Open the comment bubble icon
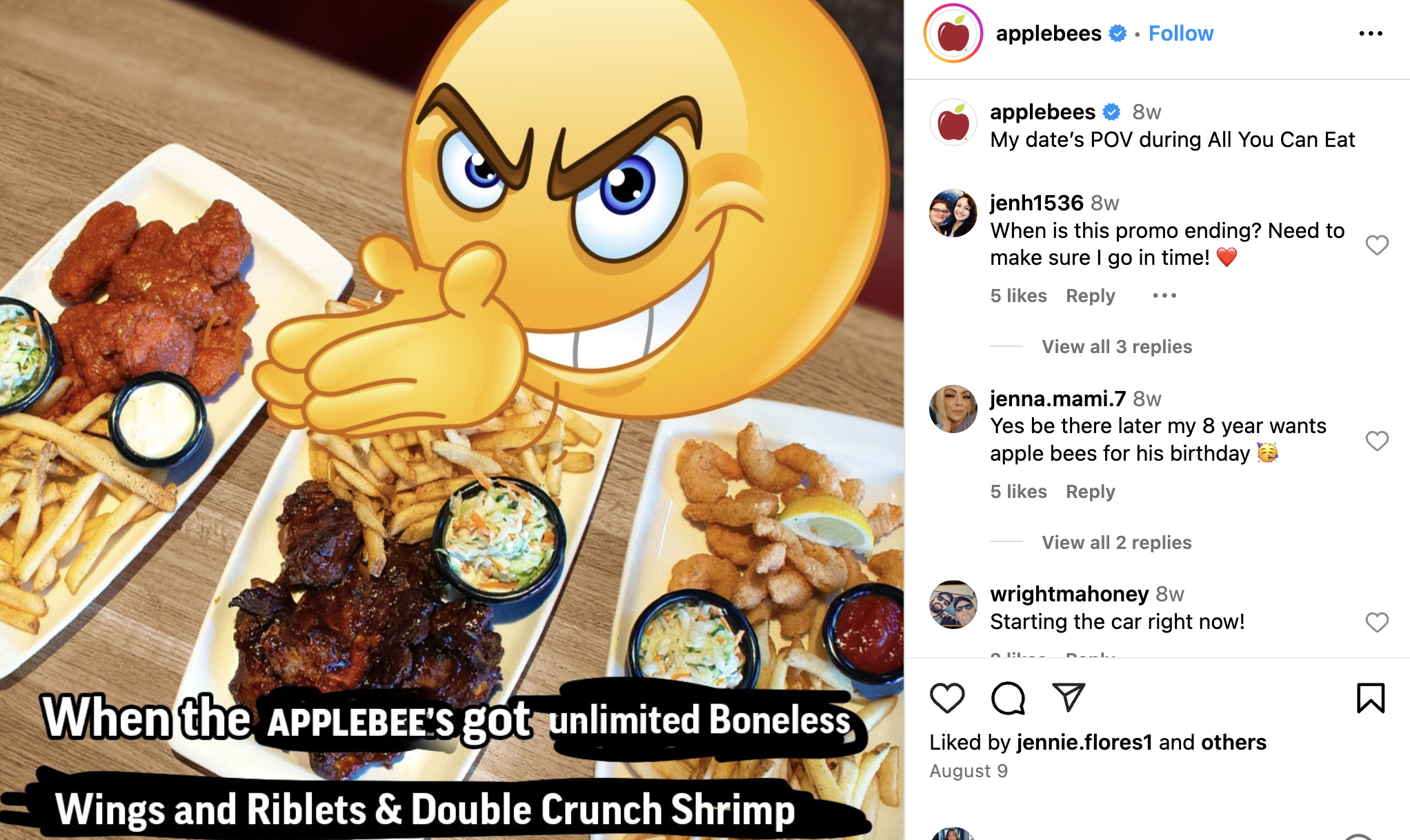1410x840 pixels. (x=1008, y=698)
